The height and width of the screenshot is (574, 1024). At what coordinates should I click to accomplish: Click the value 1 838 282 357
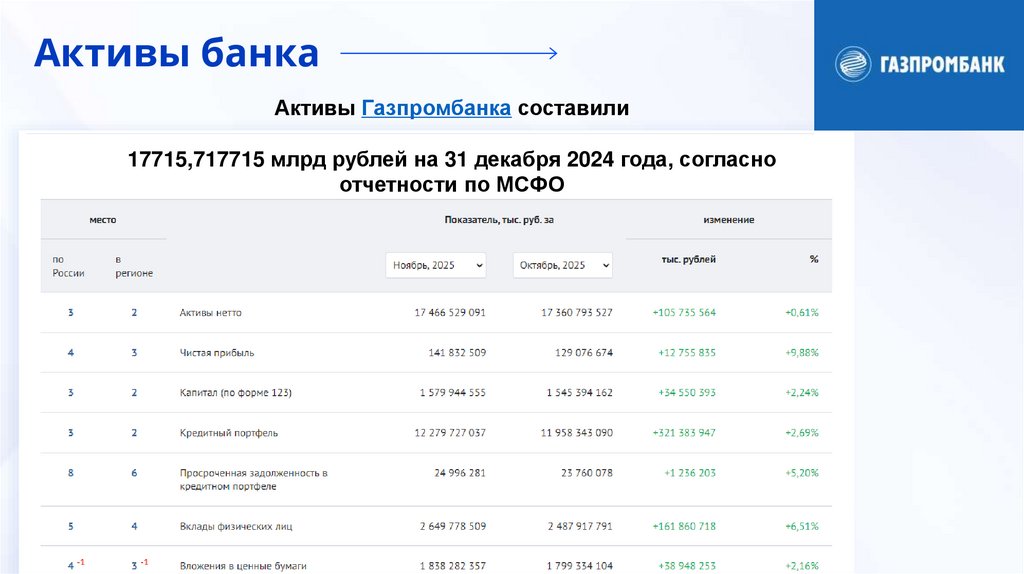[x=453, y=566]
